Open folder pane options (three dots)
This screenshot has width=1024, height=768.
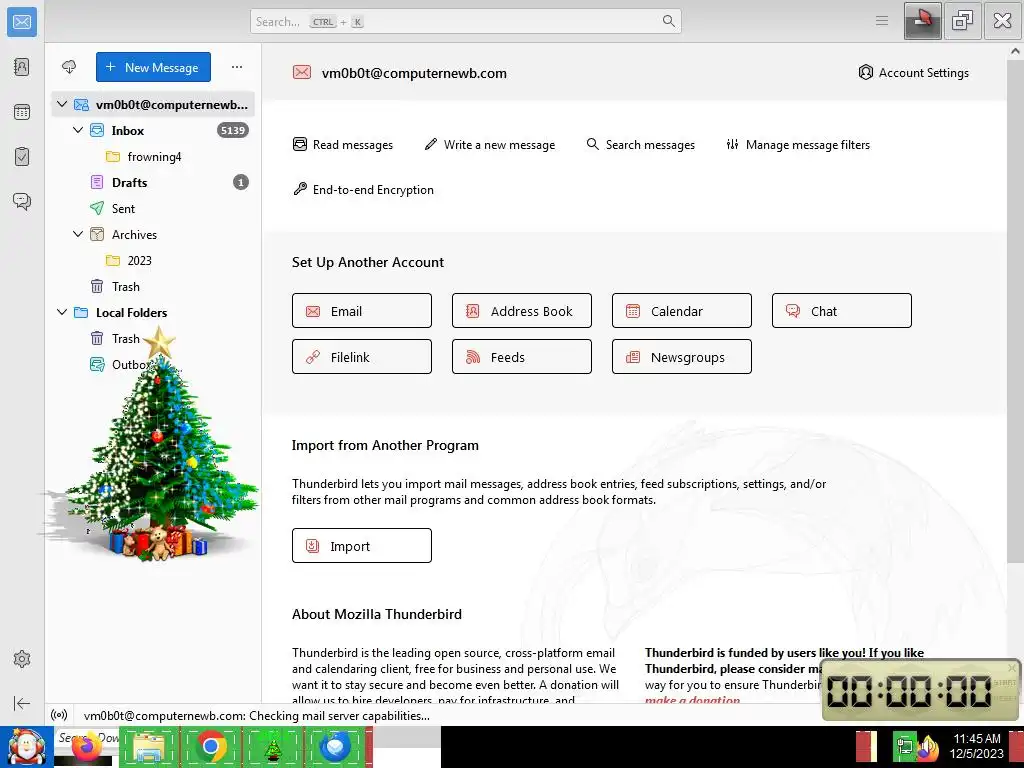click(236, 67)
